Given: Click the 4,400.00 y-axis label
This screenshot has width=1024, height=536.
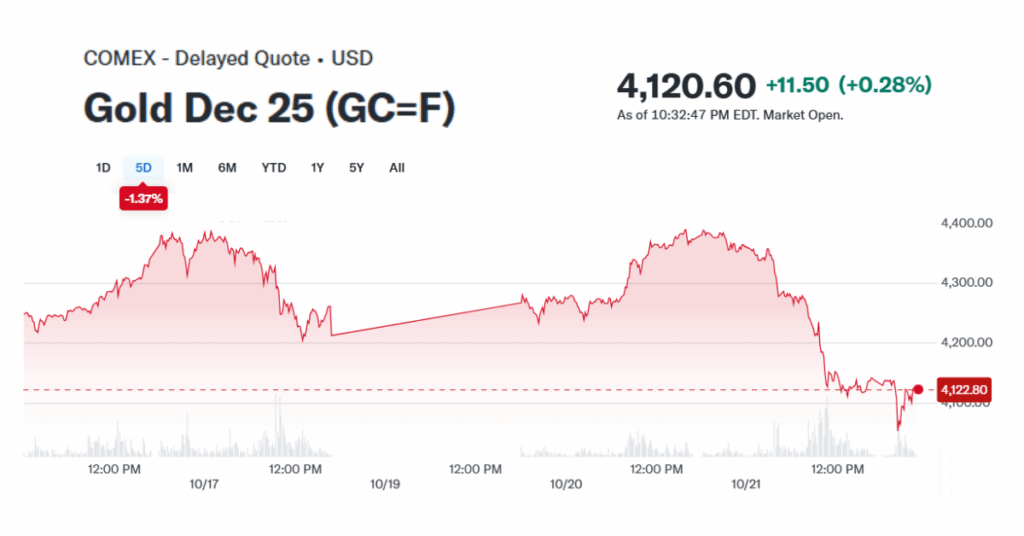Looking at the screenshot, I should pos(967,223).
